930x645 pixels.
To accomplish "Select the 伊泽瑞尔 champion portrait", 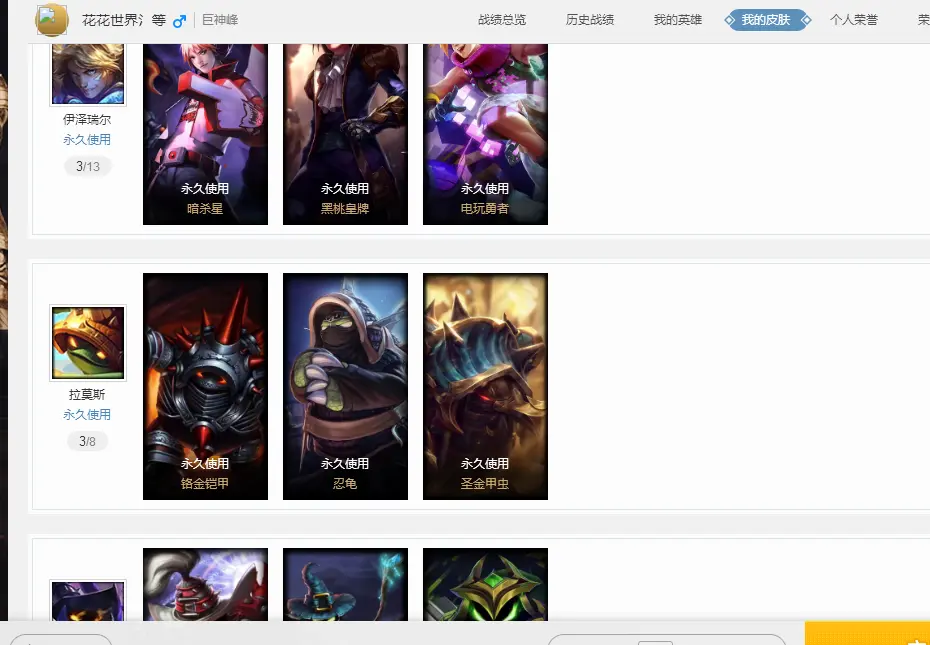I will click(88, 74).
